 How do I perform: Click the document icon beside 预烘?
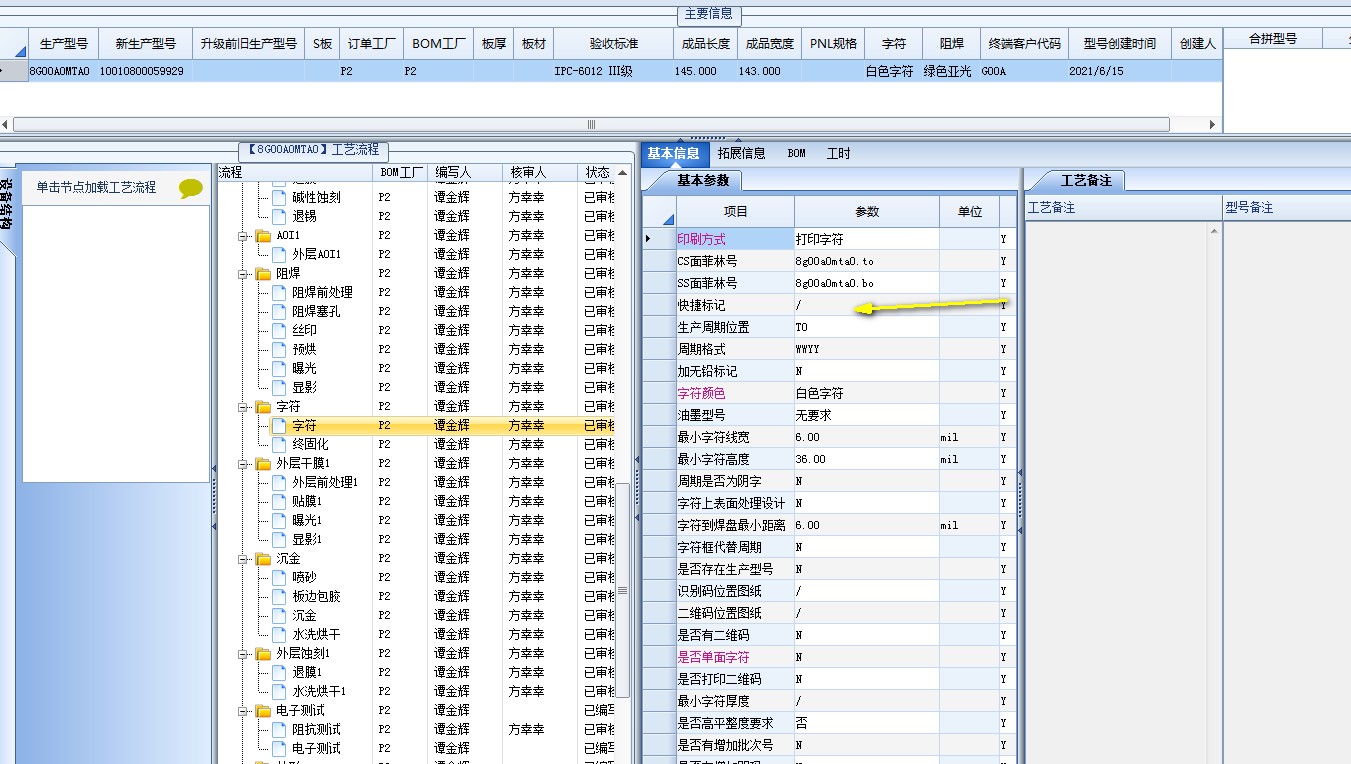point(279,349)
